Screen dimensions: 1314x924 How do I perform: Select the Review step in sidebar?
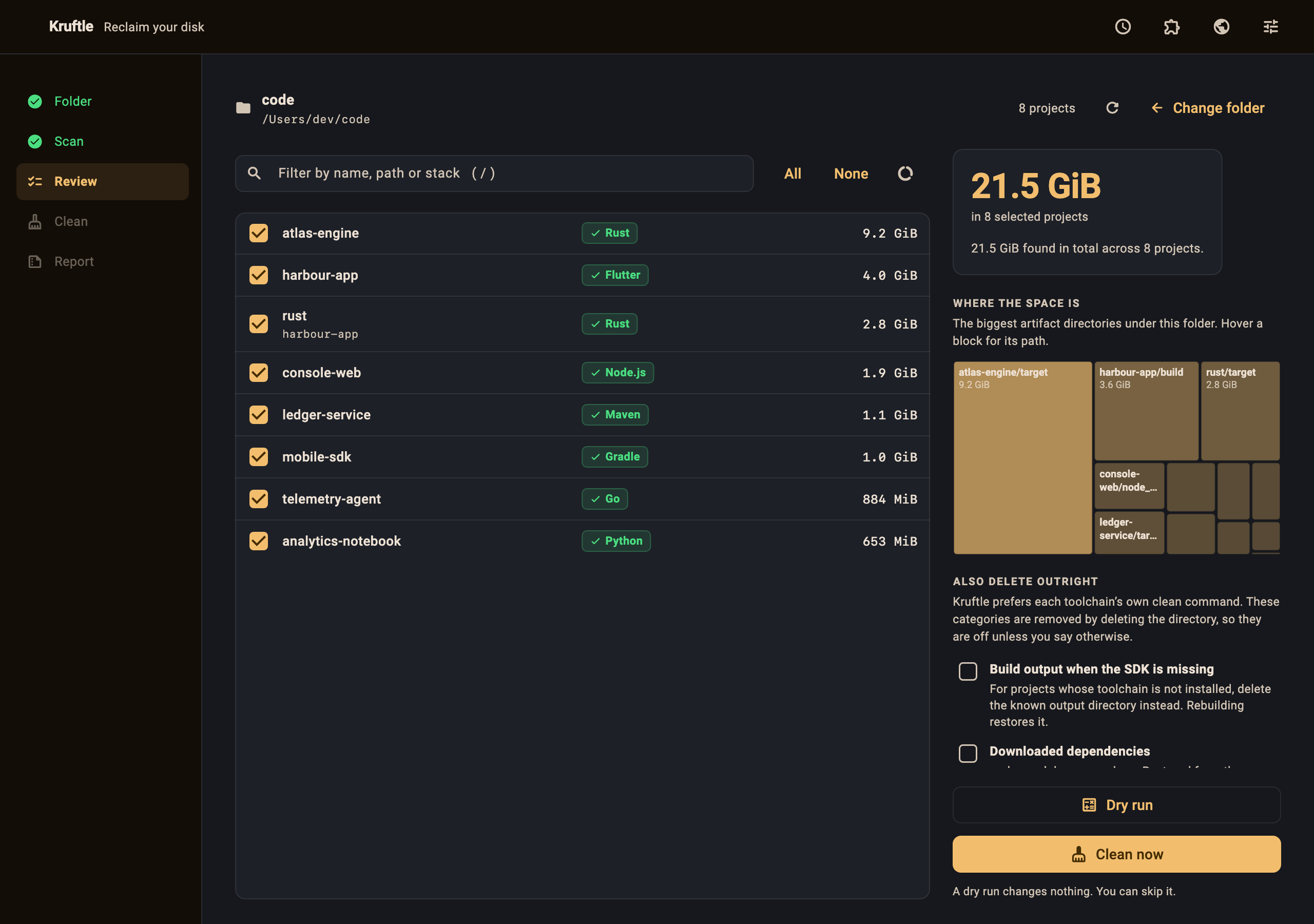point(103,182)
